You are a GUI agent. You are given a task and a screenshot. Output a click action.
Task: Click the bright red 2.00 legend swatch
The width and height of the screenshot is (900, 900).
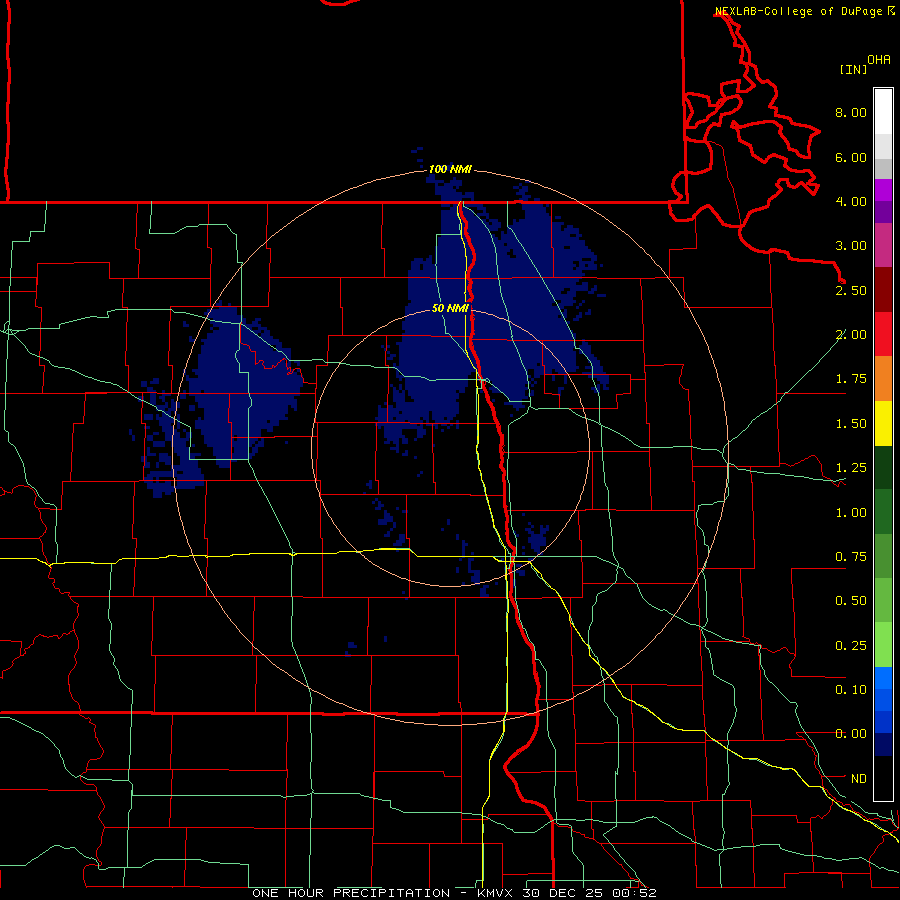pos(883,334)
